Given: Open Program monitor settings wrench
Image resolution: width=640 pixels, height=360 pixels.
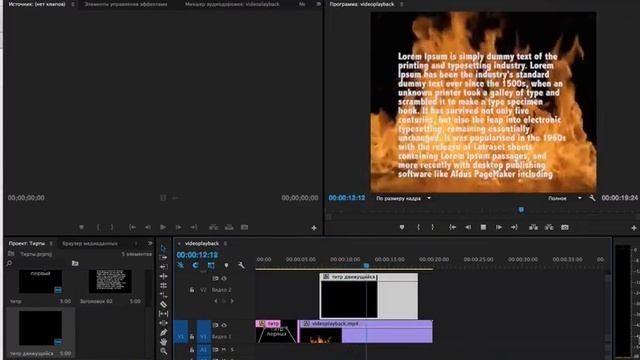Looking at the screenshot, I should (592, 198).
